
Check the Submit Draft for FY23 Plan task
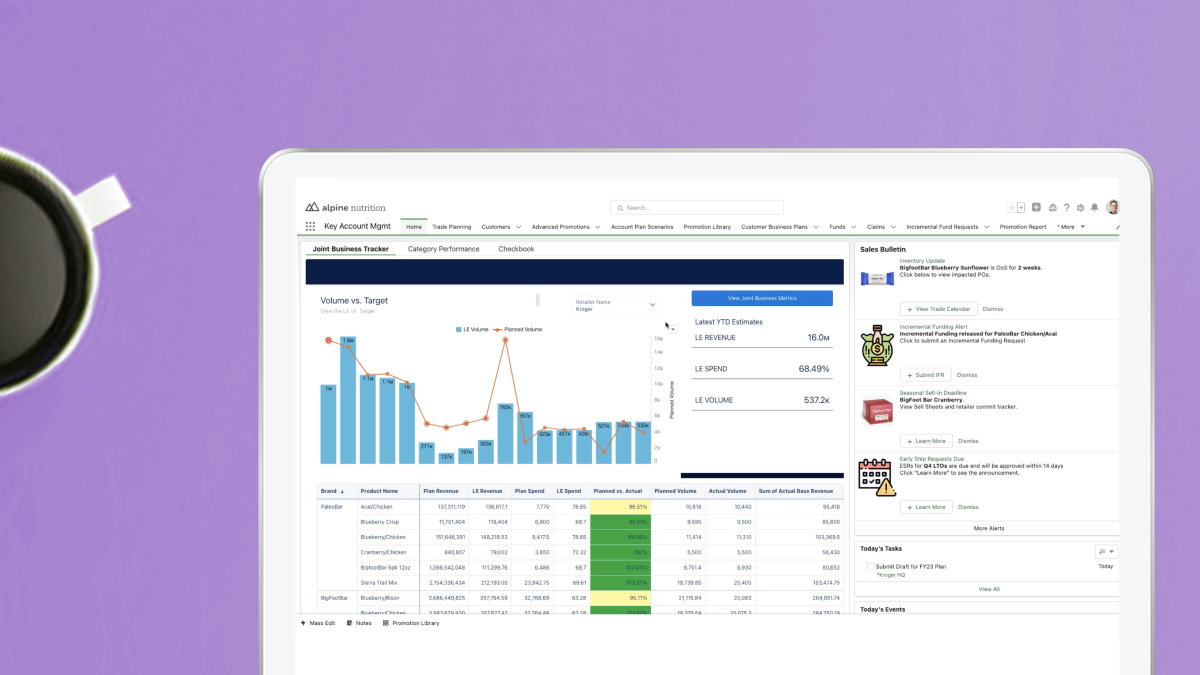coord(870,566)
